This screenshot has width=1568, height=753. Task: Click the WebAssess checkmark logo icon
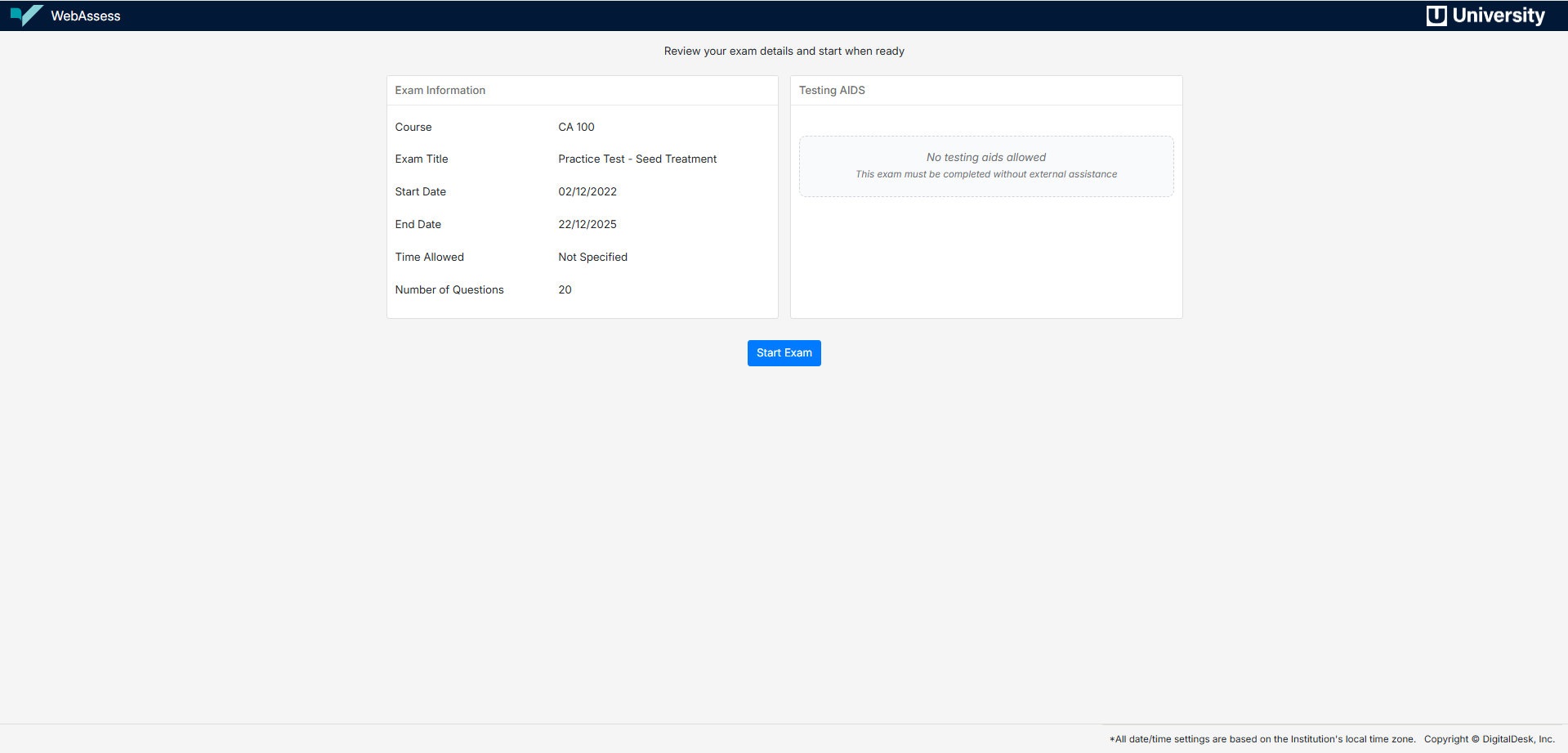click(26, 16)
